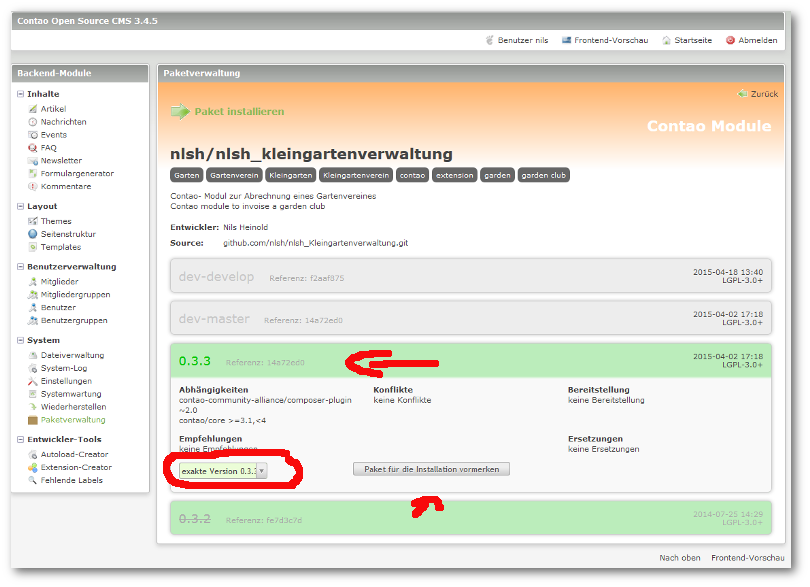
Task: Click Benutzer nils link
Action: click(x=523, y=40)
